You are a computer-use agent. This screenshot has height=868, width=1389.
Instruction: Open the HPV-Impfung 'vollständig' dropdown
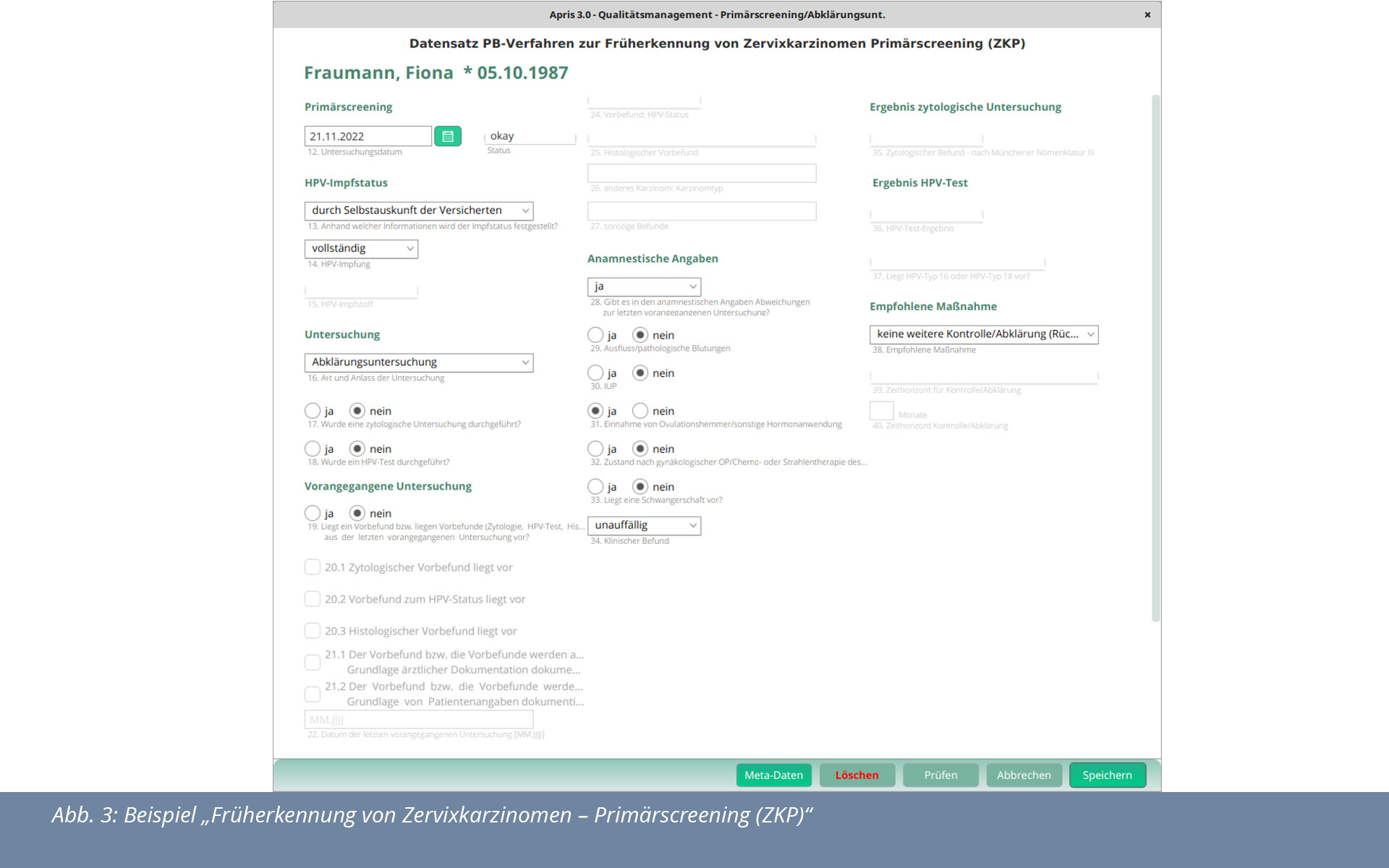tap(361, 248)
